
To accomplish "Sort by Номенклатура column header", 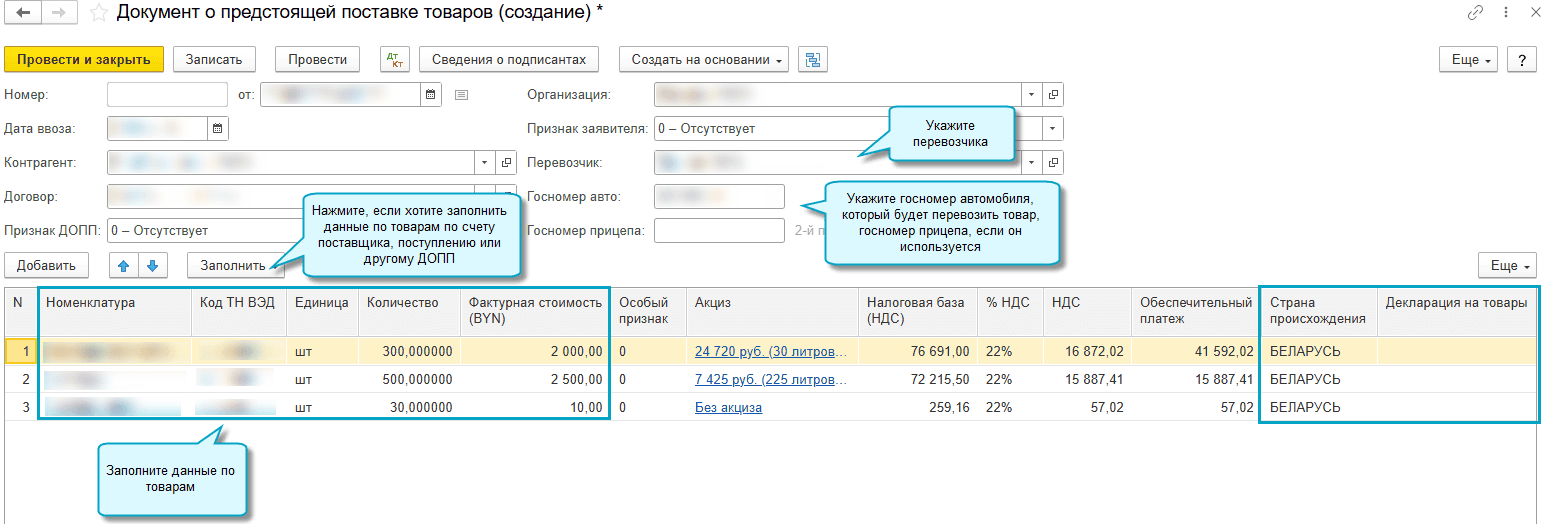I will 114,312.
